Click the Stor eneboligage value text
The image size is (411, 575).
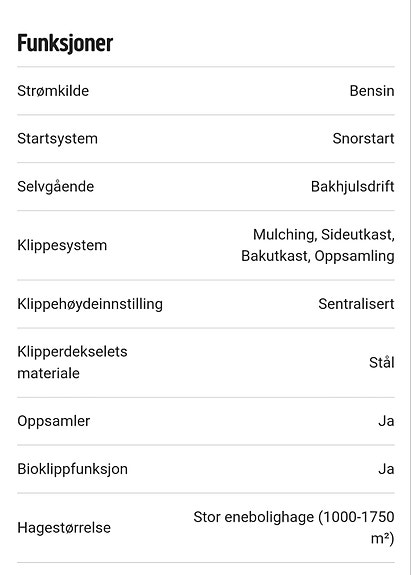click(x=294, y=528)
